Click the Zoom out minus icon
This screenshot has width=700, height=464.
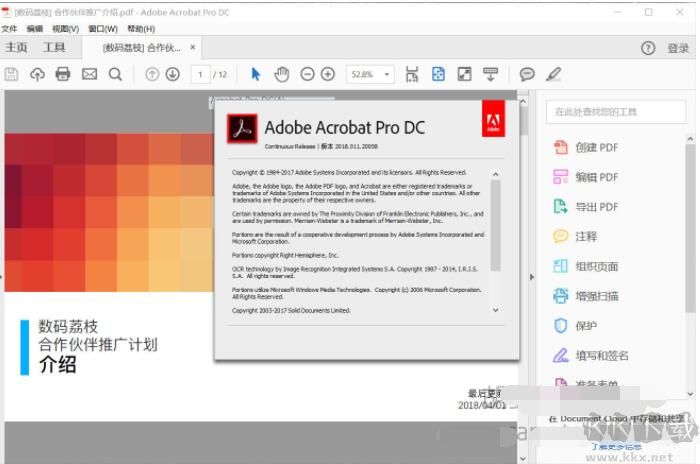click(307, 74)
